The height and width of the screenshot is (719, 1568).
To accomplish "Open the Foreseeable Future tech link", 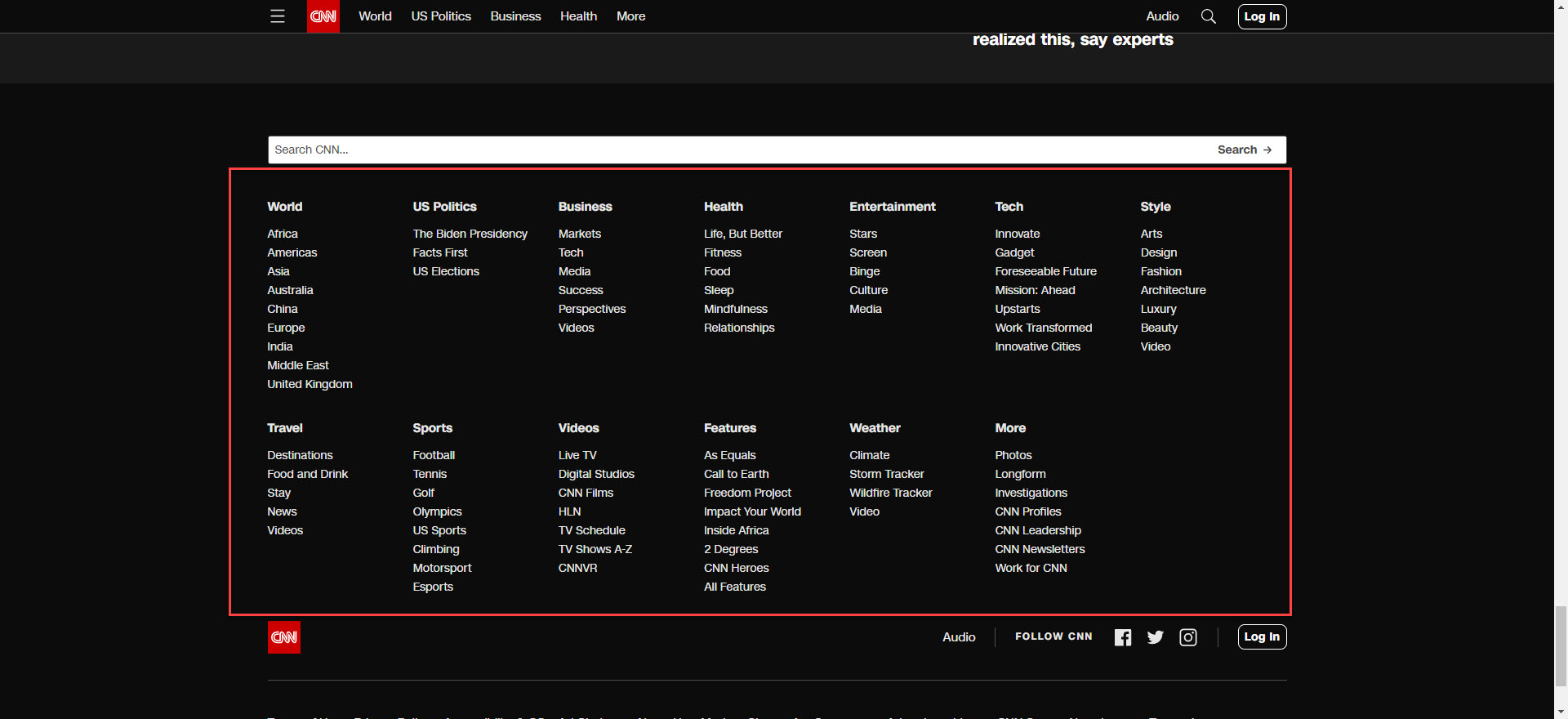I will (1045, 271).
